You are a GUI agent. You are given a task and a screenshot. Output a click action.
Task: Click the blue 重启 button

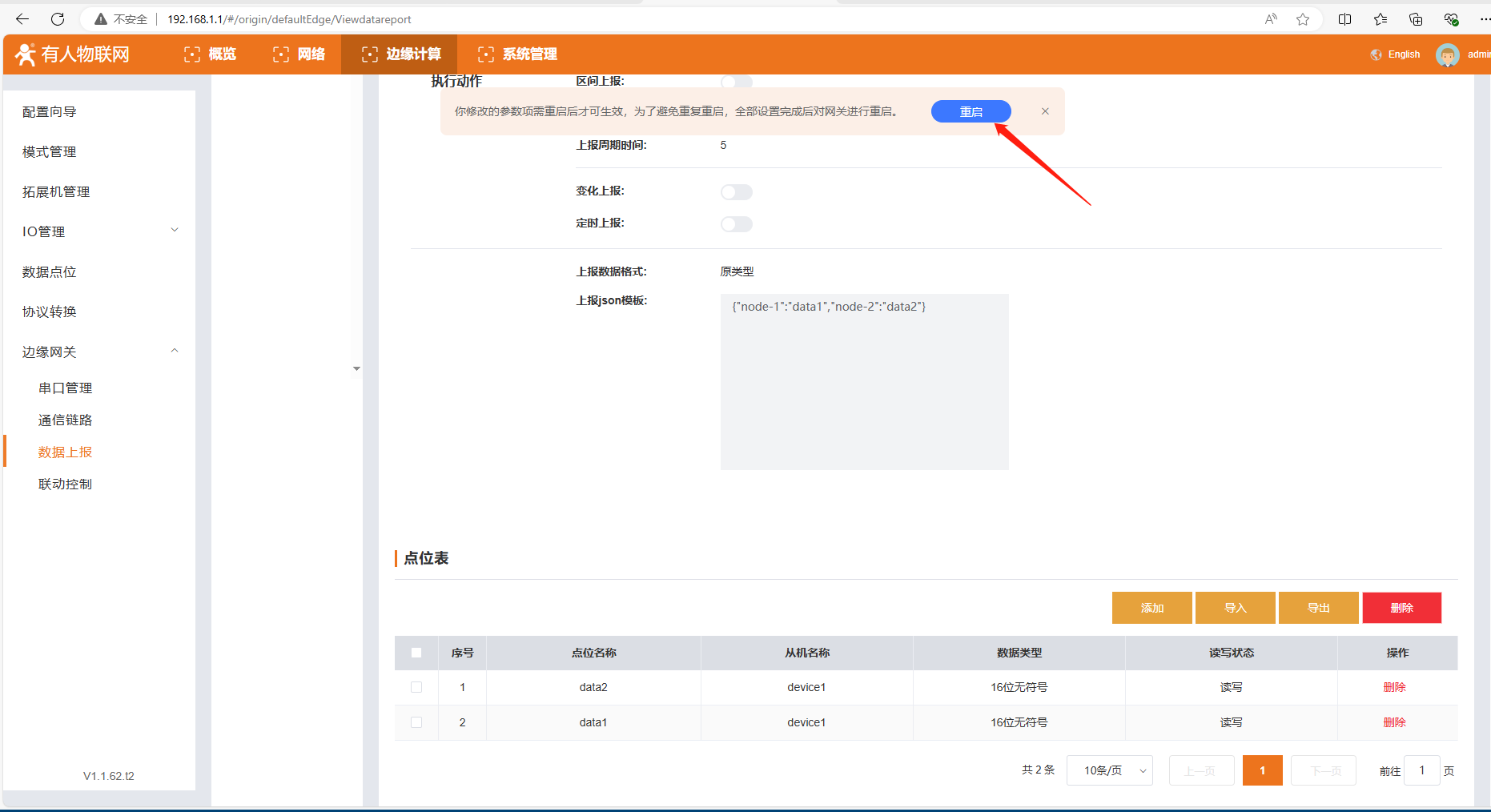[971, 112]
